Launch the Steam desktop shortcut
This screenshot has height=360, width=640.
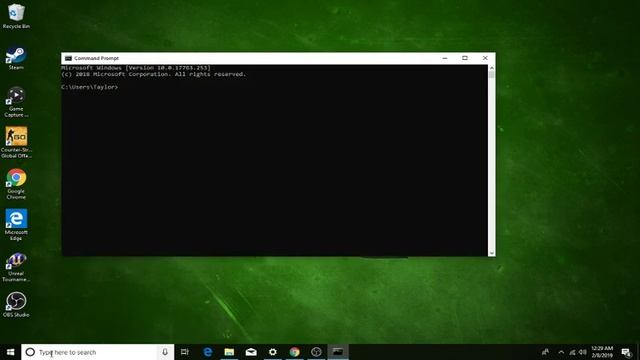16,58
